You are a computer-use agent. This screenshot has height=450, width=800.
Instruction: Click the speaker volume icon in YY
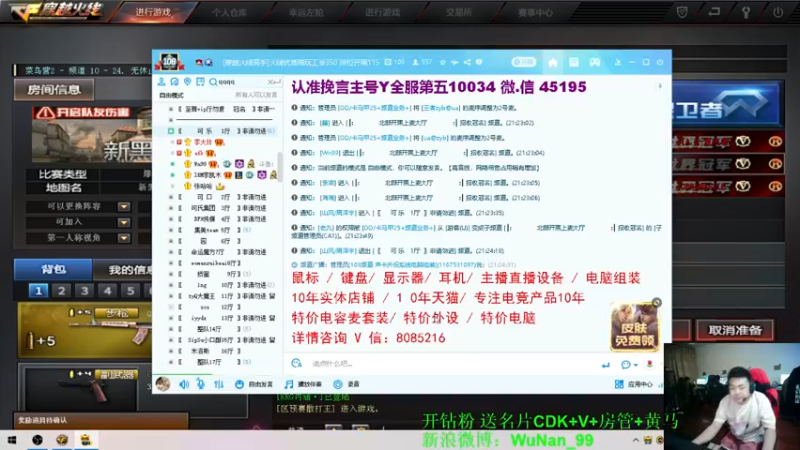coord(184,384)
